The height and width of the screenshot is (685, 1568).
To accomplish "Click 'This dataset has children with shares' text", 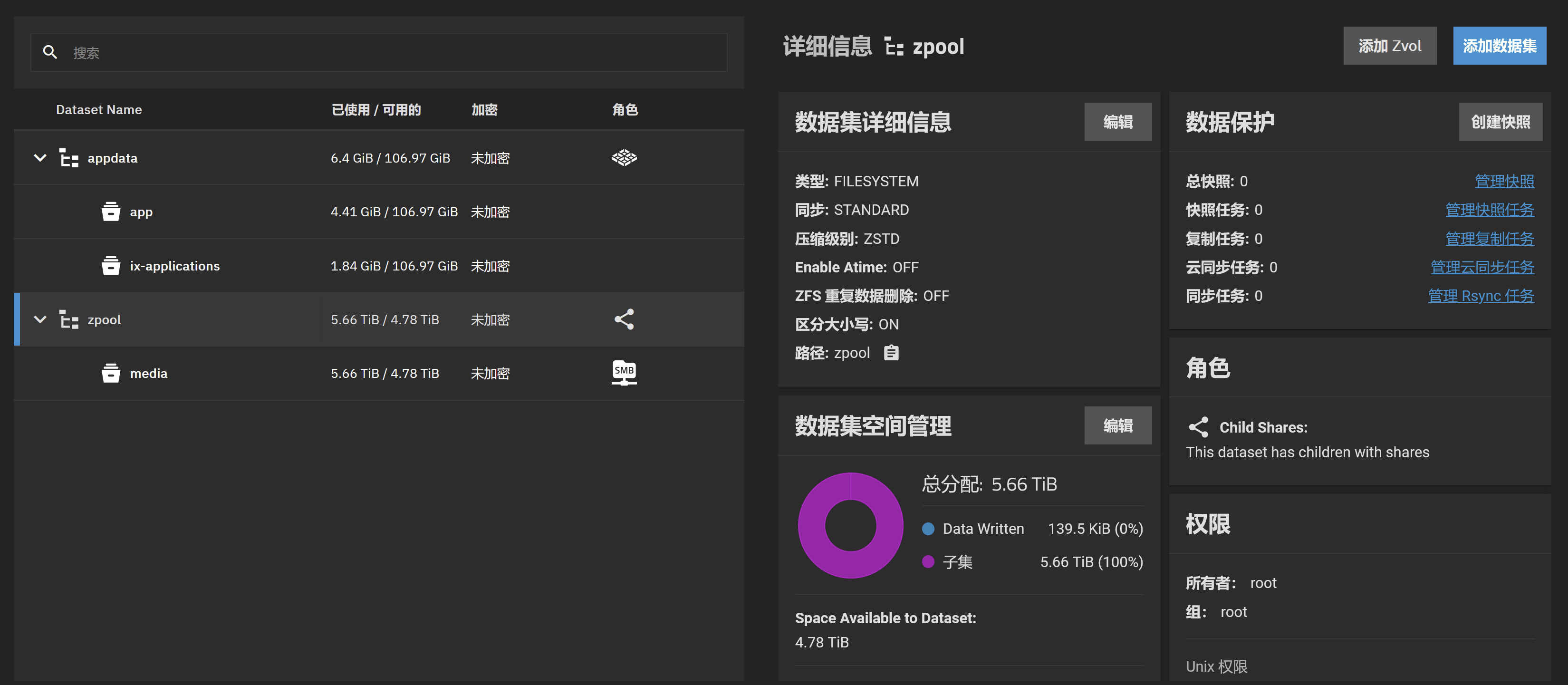I will point(1307,453).
